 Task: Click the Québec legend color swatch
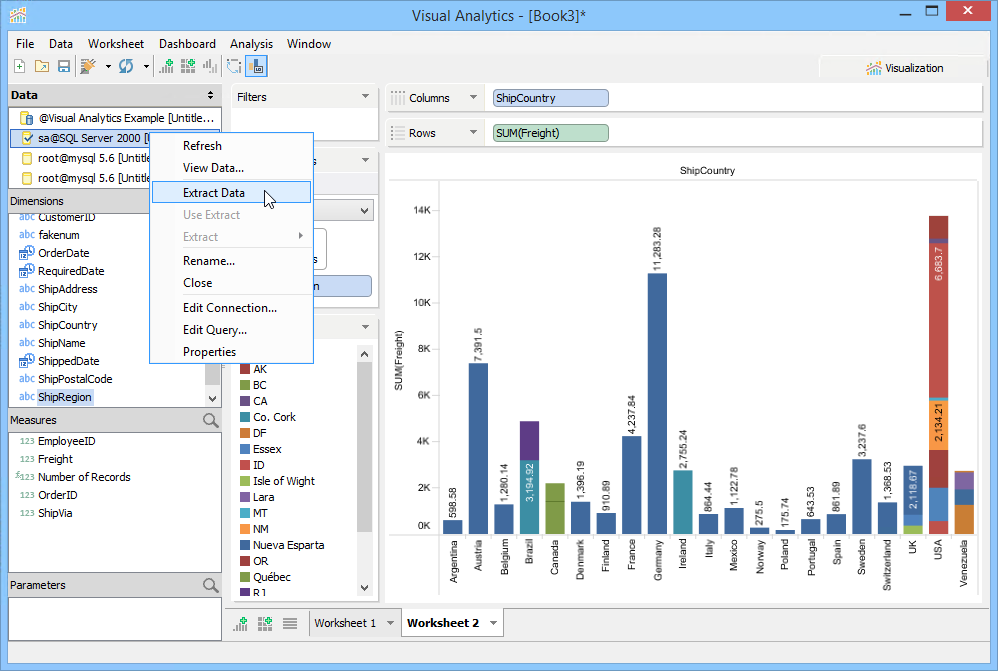244,577
